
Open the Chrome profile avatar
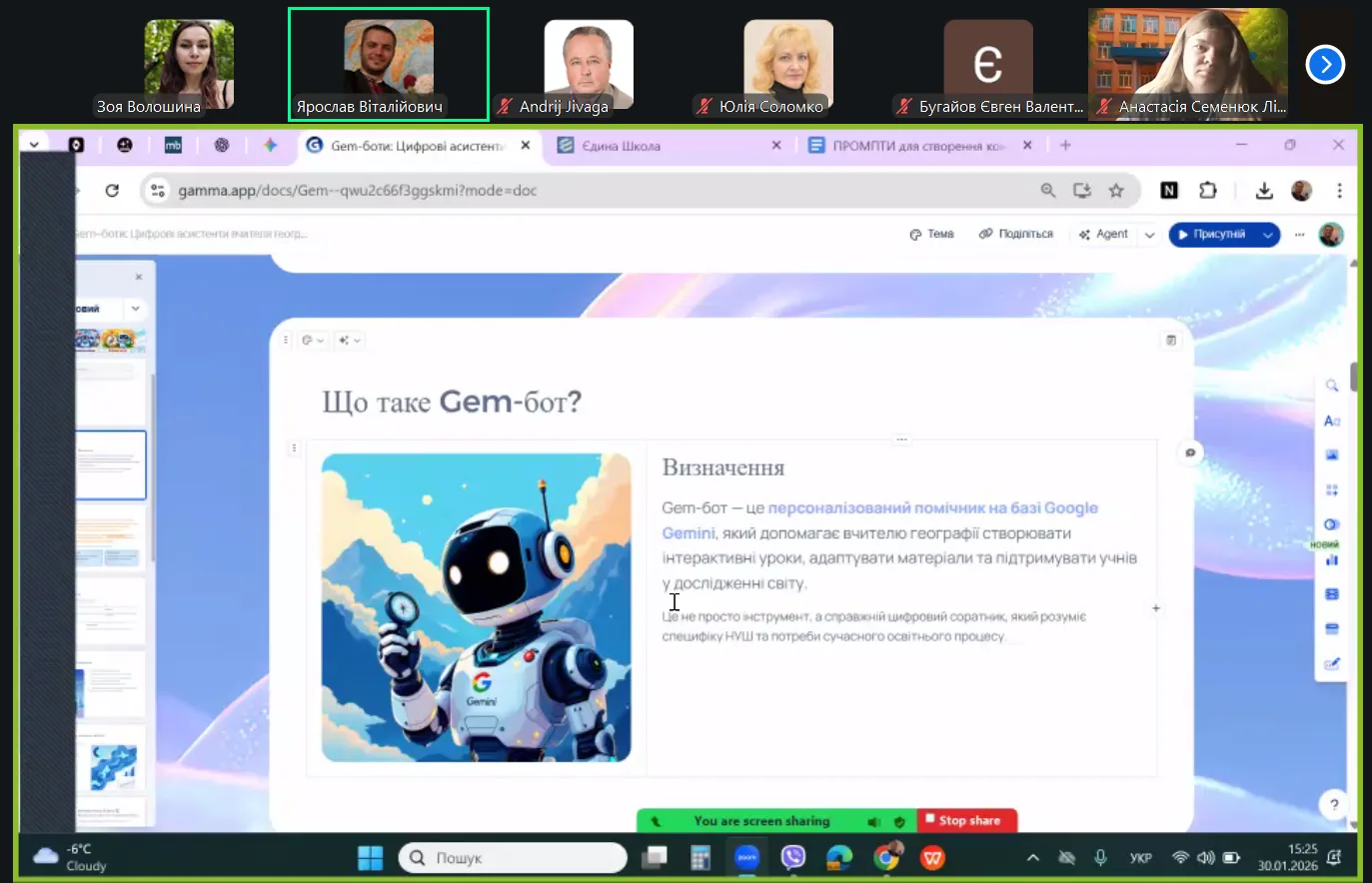click(1301, 190)
